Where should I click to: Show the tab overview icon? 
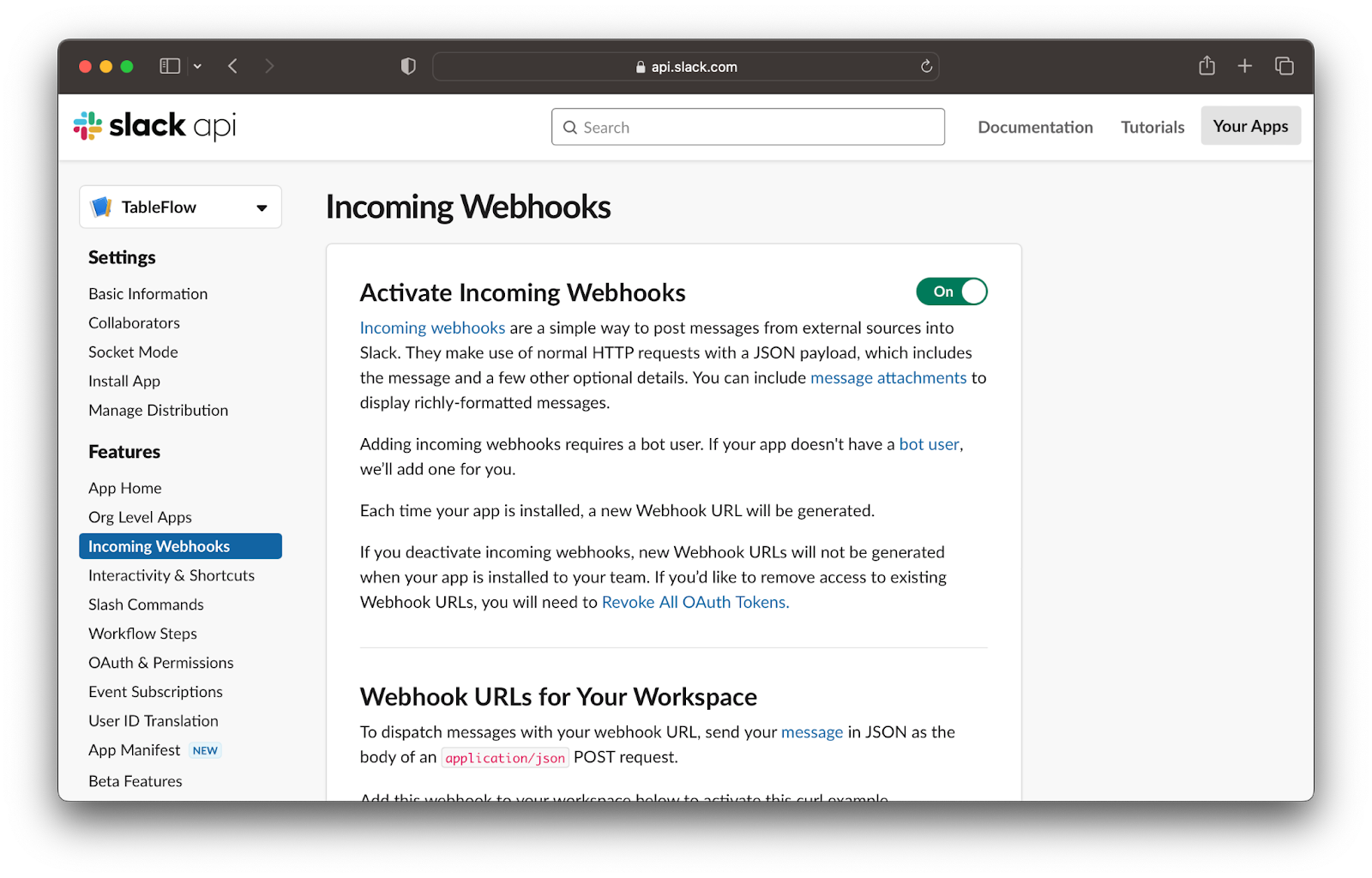click(1284, 66)
